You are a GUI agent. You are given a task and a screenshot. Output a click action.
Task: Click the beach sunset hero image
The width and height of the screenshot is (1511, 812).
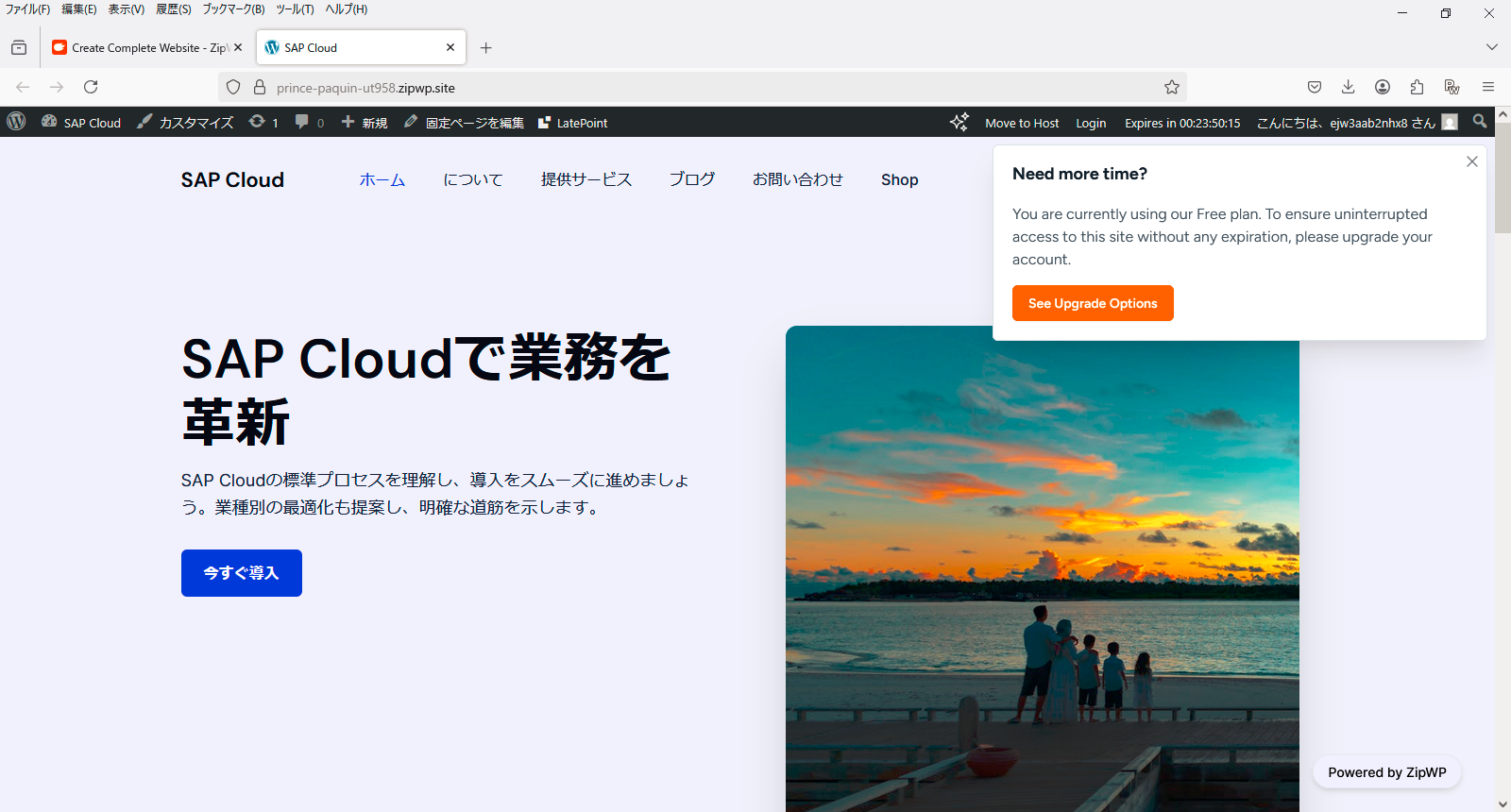pos(1043,568)
